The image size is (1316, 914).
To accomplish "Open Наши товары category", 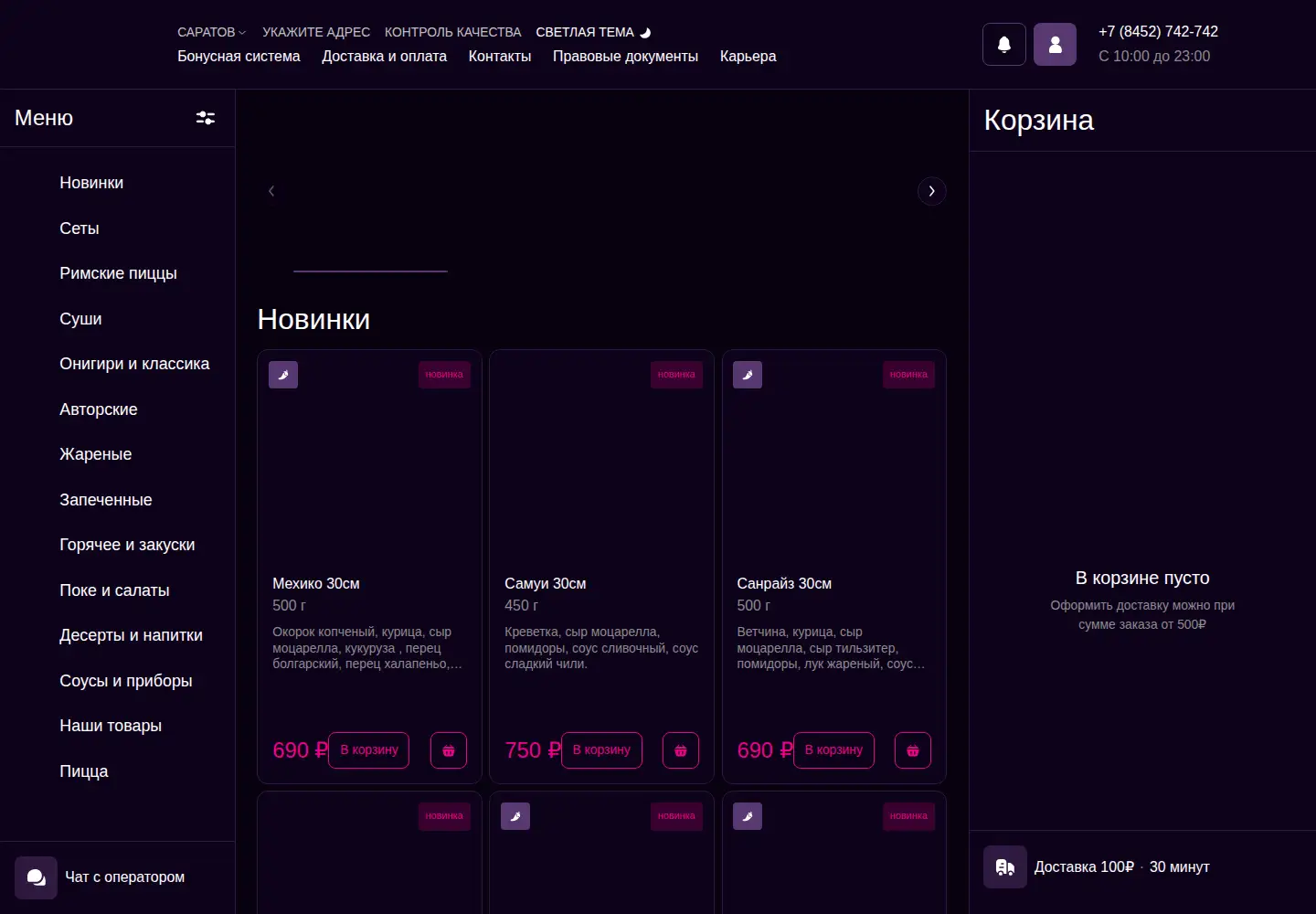I will tap(111, 726).
